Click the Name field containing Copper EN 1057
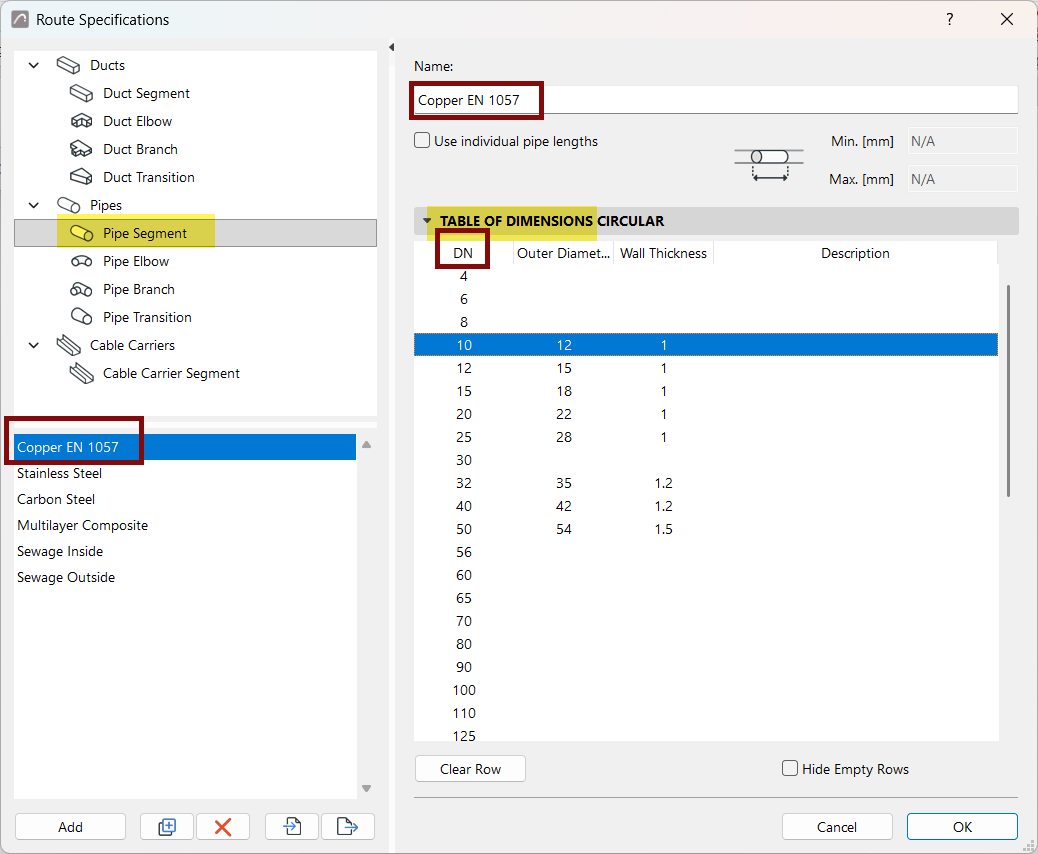 click(715, 100)
